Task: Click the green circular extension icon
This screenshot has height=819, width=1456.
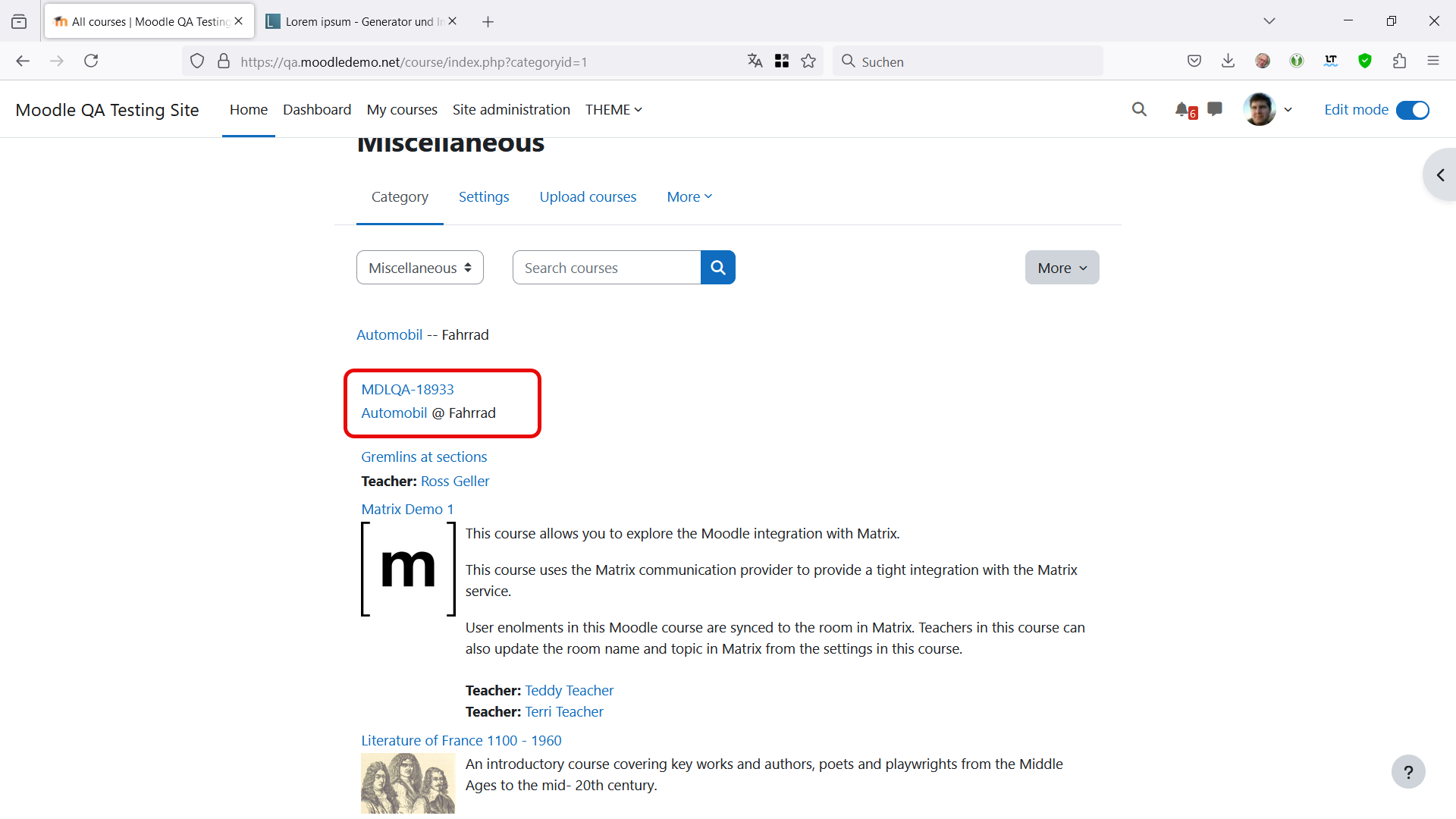Action: click(x=1297, y=61)
